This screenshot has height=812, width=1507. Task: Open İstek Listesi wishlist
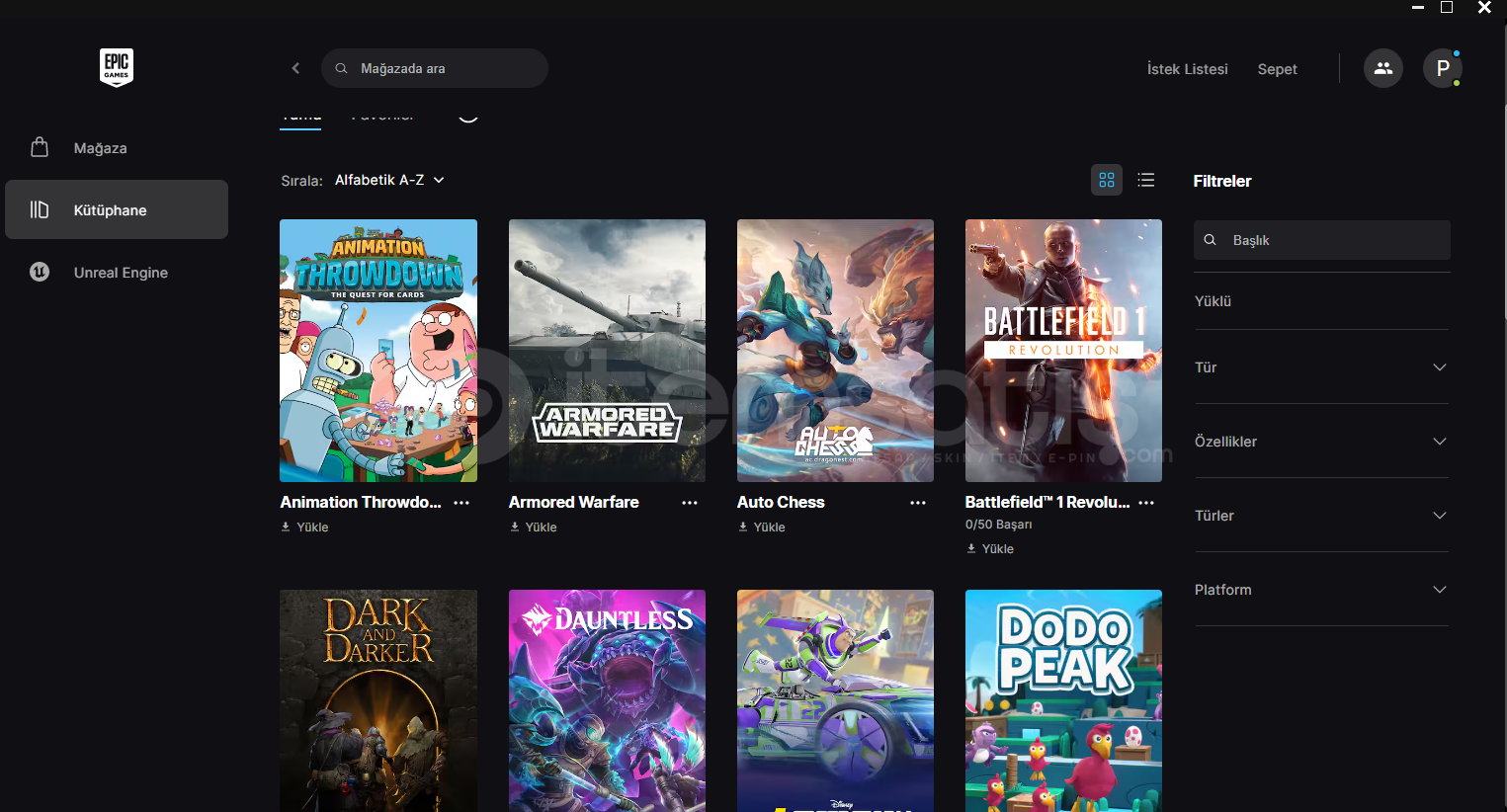click(x=1187, y=69)
